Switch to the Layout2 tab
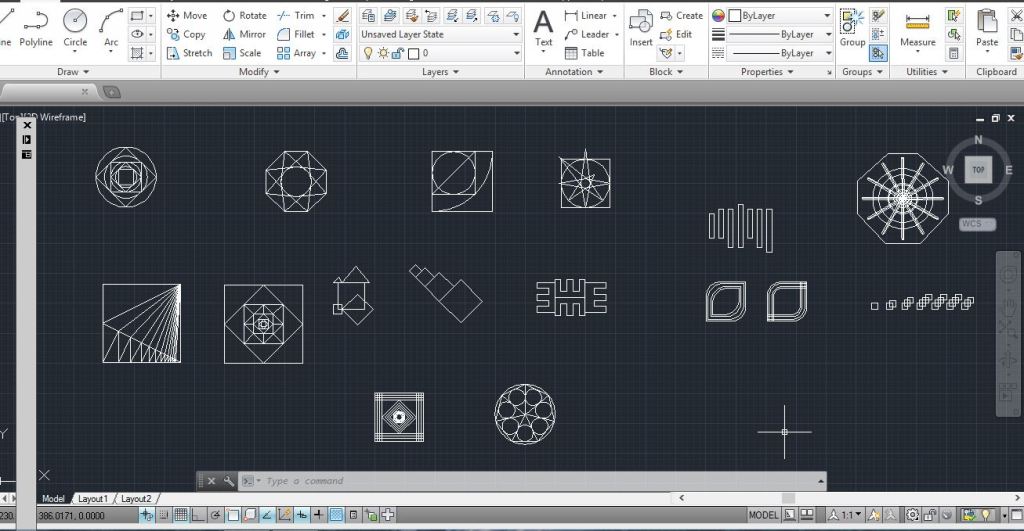The image size is (1024, 531). (x=136, y=498)
